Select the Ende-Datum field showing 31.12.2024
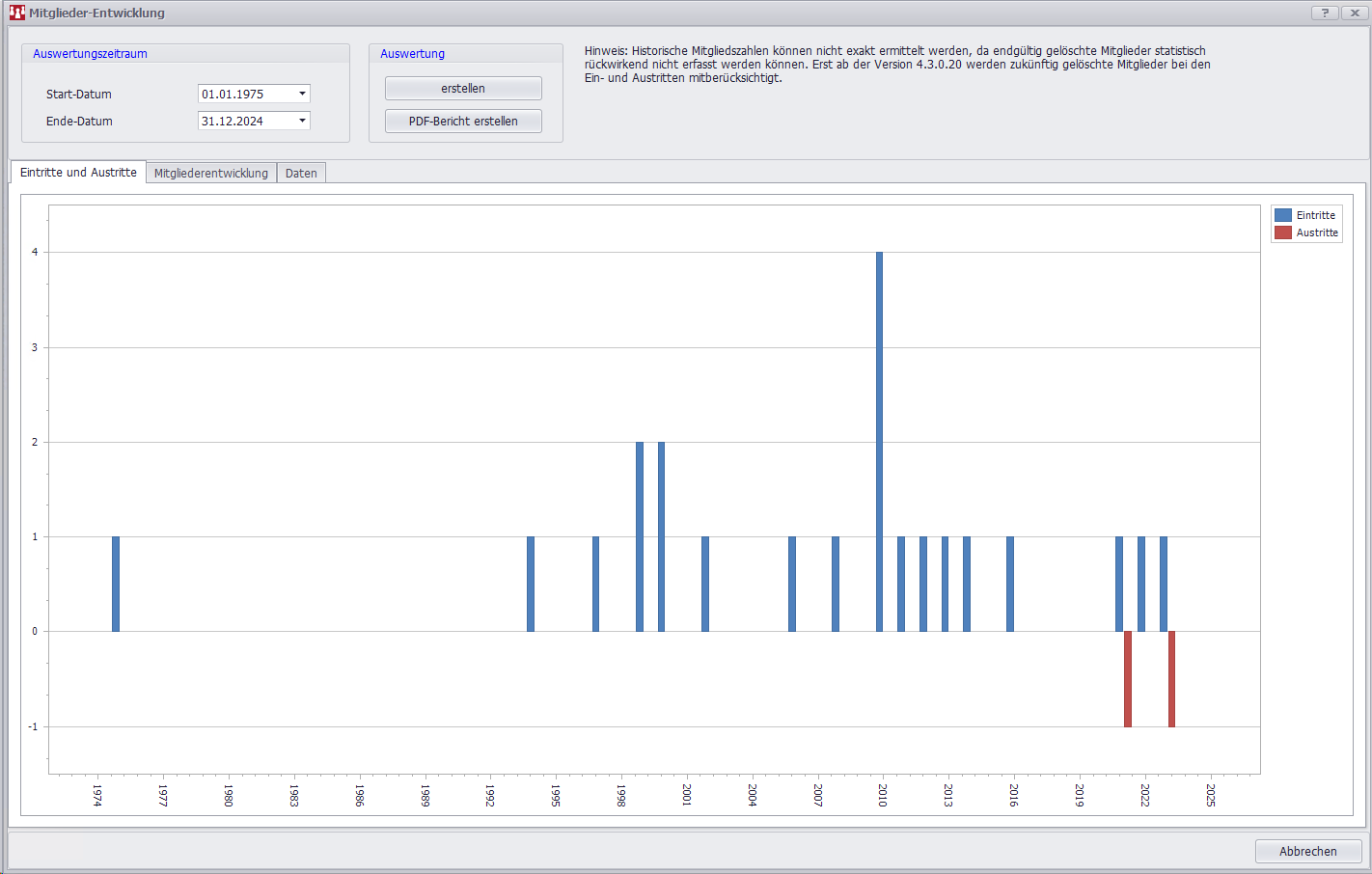 coord(245,121)
